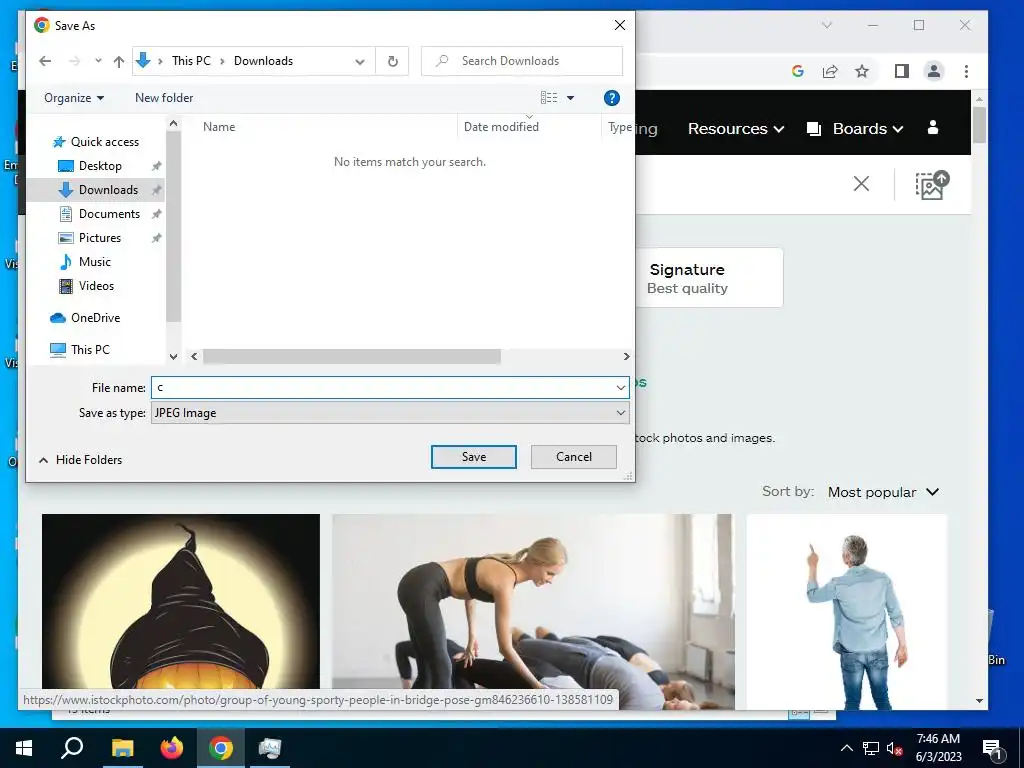Expand the Boards menu on iStock

(855, 129)
